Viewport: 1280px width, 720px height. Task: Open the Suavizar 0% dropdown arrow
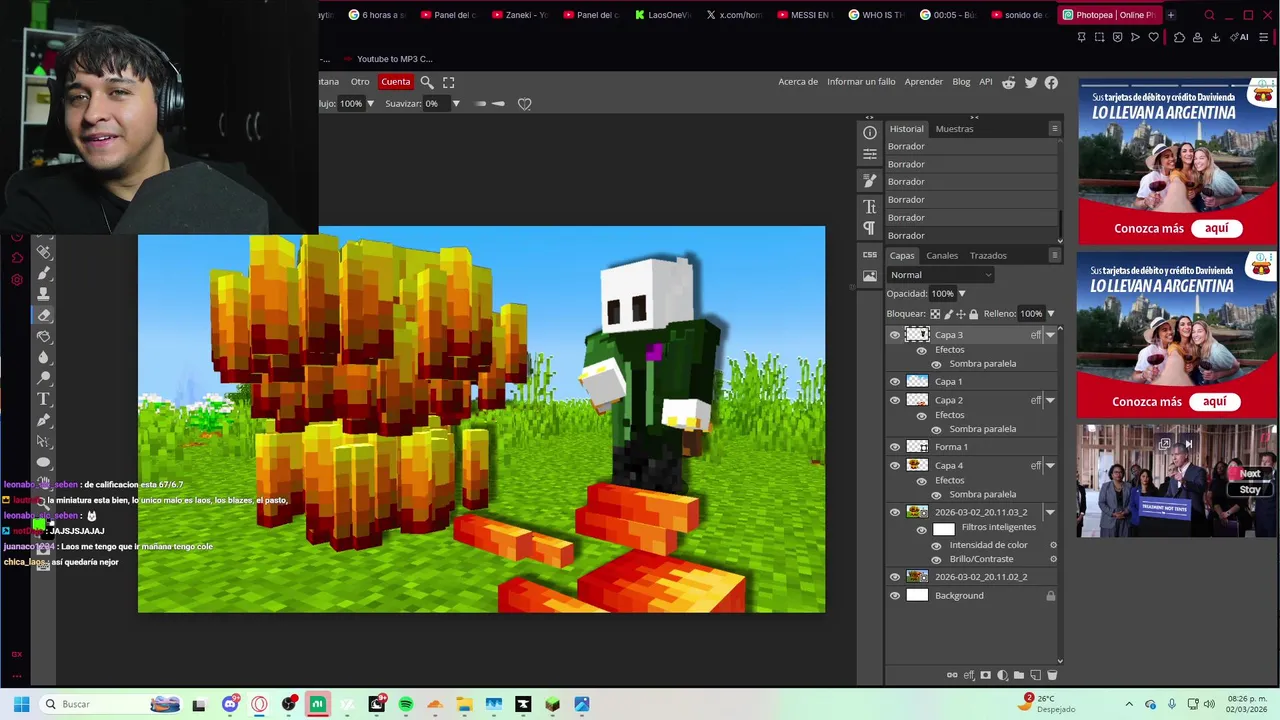[456, 104]
